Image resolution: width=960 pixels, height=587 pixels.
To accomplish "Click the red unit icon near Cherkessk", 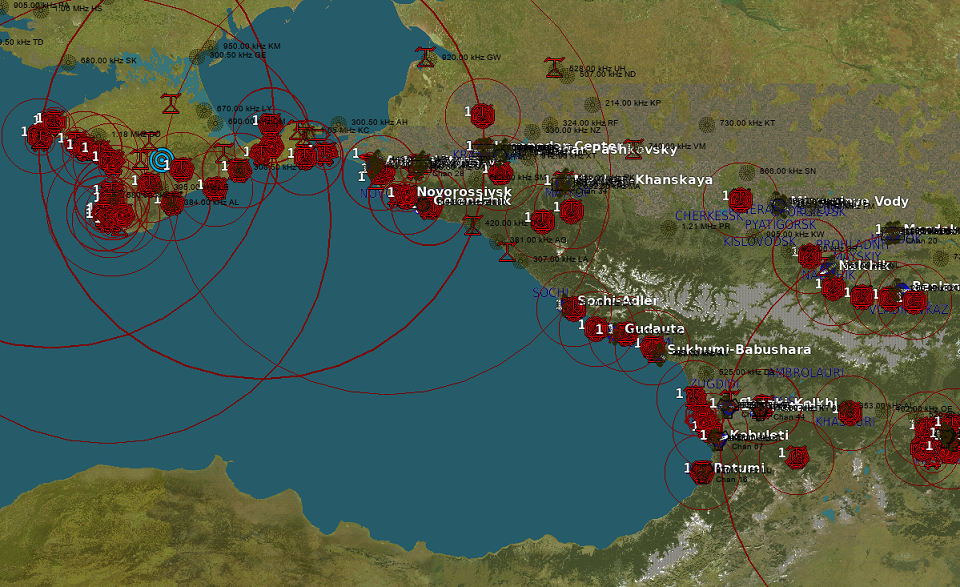I will [740, 199].
